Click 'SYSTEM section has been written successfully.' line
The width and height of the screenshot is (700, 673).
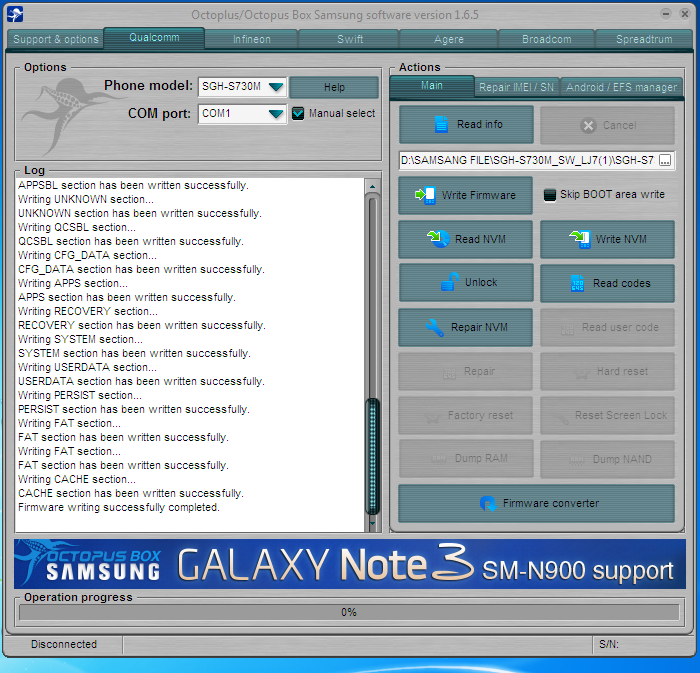134,353
